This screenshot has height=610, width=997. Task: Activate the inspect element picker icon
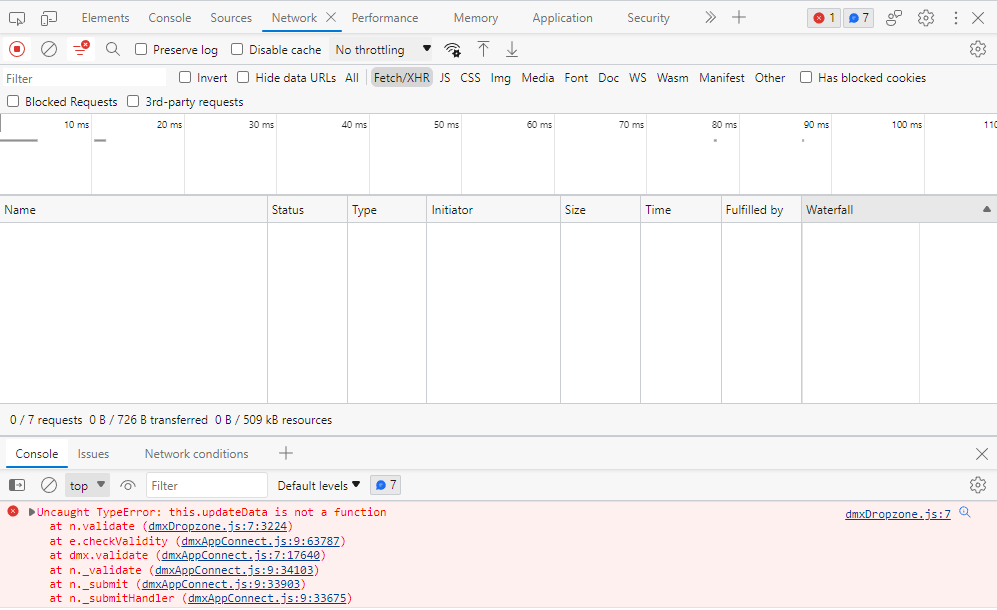(17, 18)
